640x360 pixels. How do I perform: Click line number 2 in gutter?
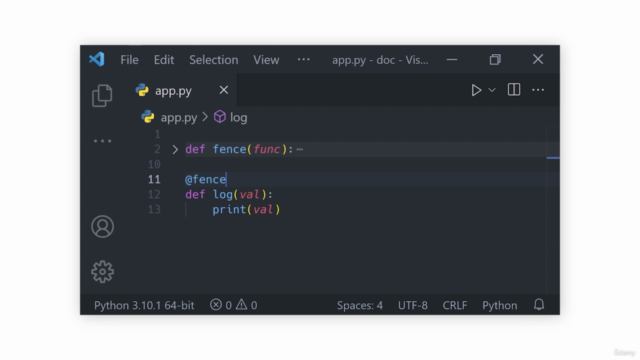click(x=157, y=149)
